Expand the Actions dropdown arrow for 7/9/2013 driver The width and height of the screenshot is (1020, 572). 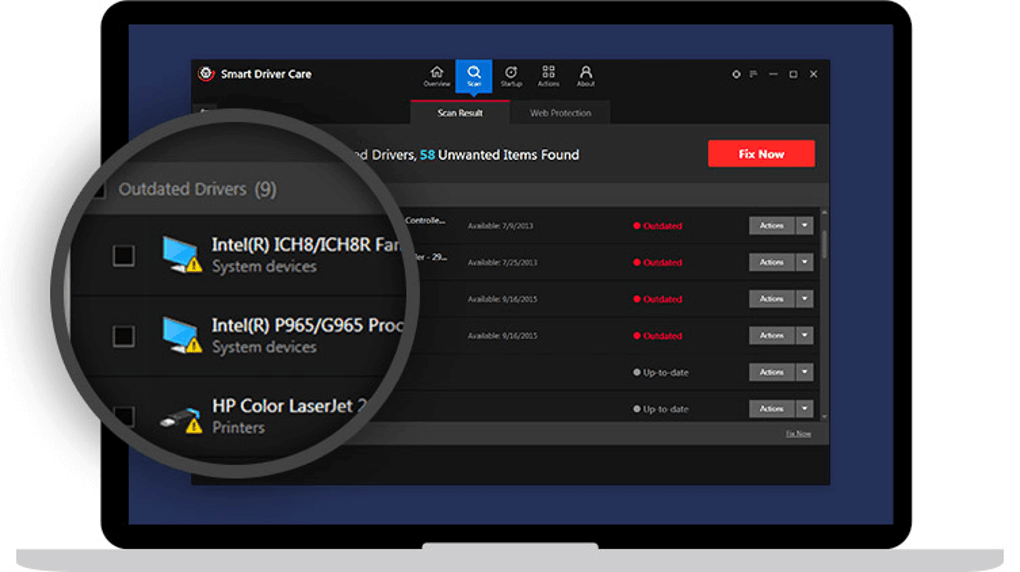pyautogui.click(x=805, y=226)
